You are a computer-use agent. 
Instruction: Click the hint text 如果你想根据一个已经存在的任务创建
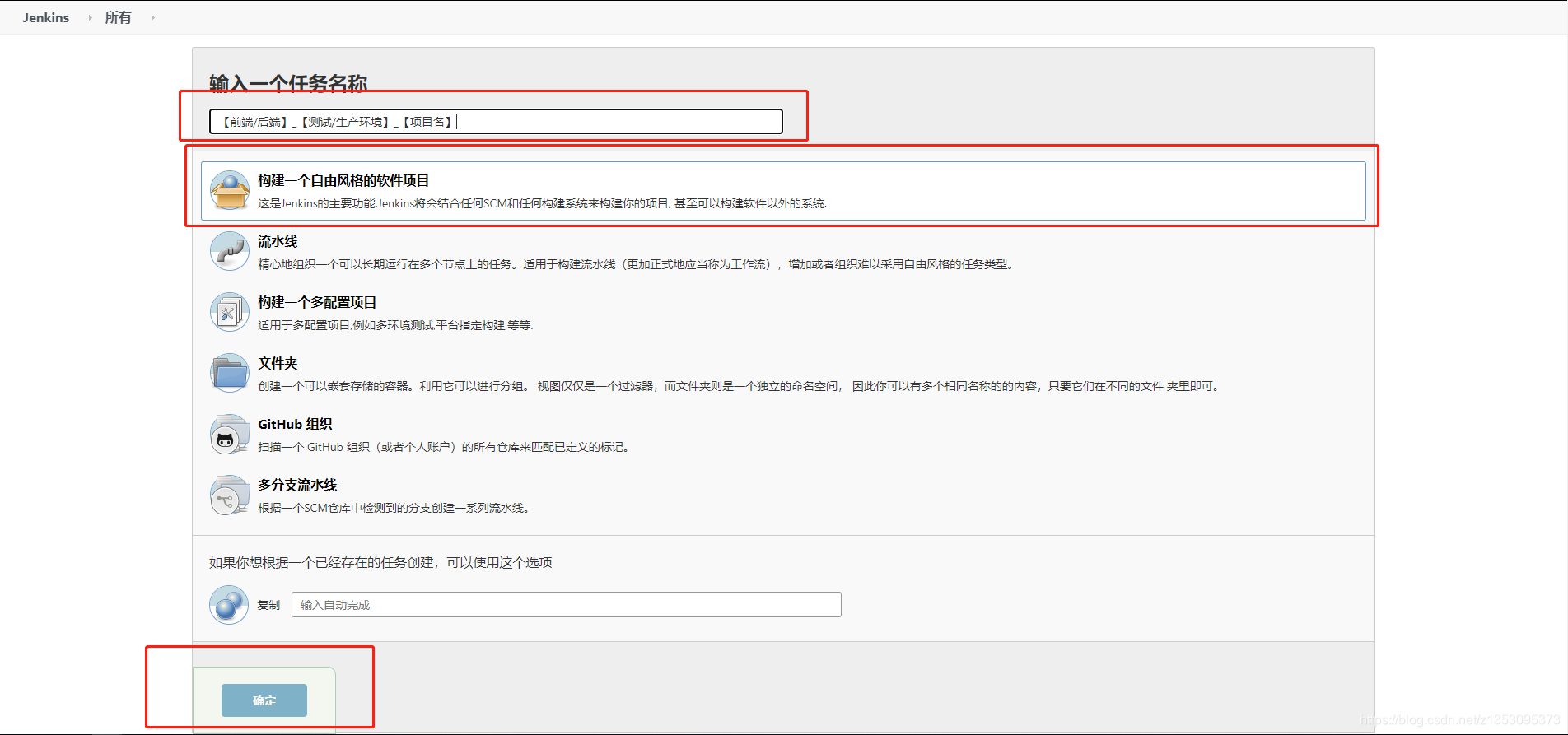(380, 562)
